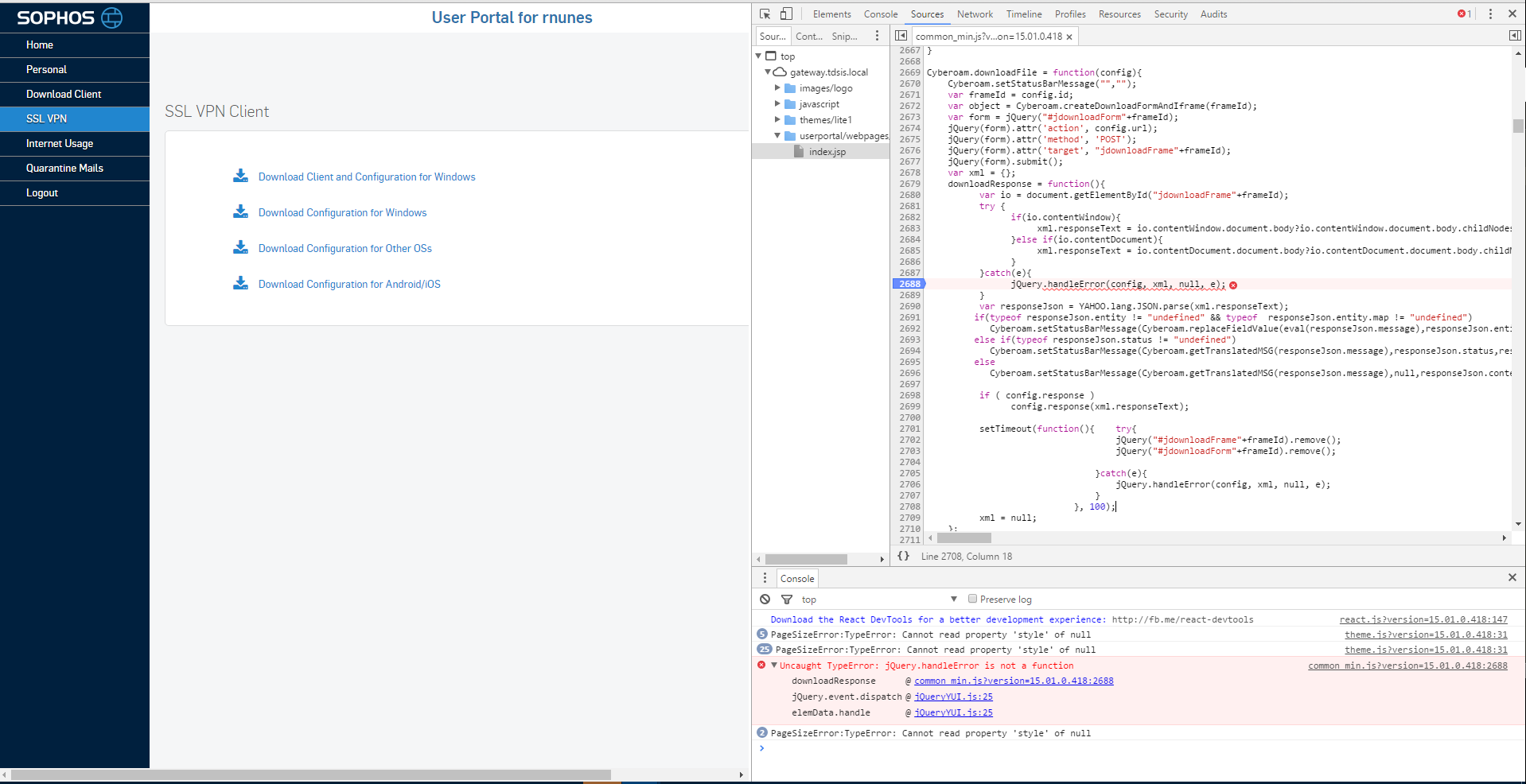Click Download Configuration for Android/iOS link

point(349,284)
